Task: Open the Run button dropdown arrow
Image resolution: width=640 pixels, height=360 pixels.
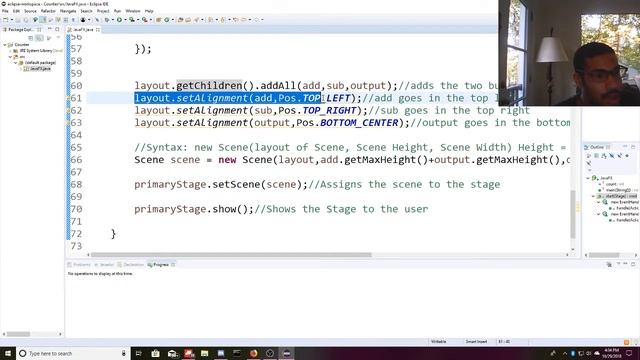Action: (x=125, y=20)
